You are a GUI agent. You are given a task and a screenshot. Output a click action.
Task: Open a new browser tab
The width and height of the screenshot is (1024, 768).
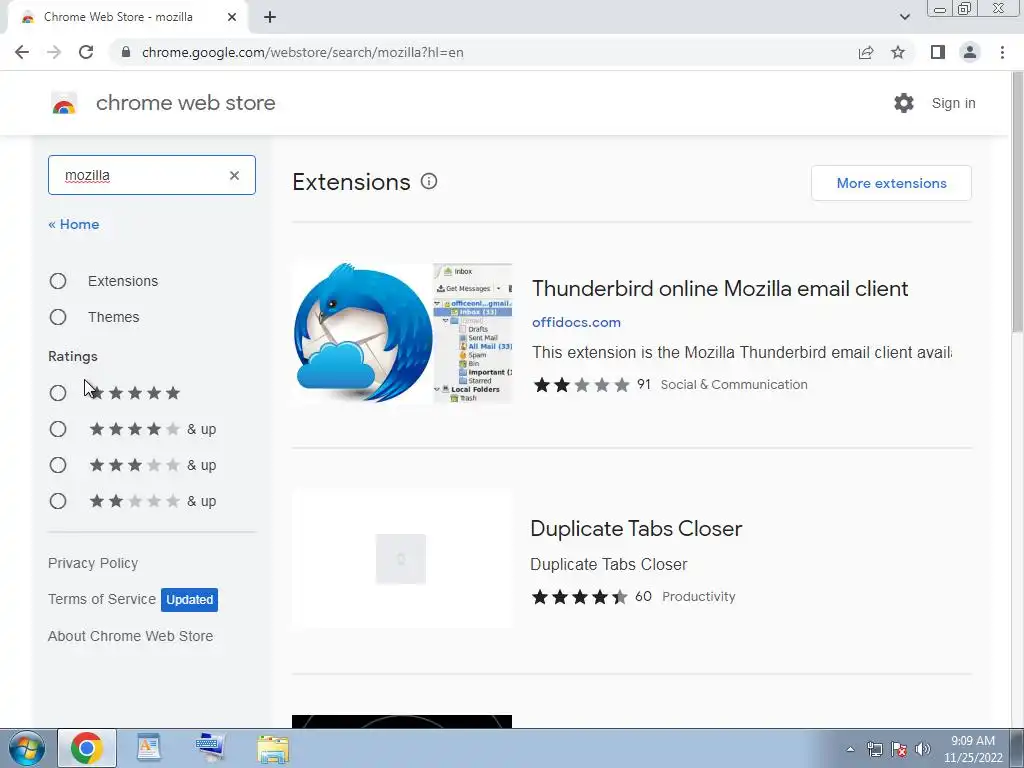coord(270,17)
